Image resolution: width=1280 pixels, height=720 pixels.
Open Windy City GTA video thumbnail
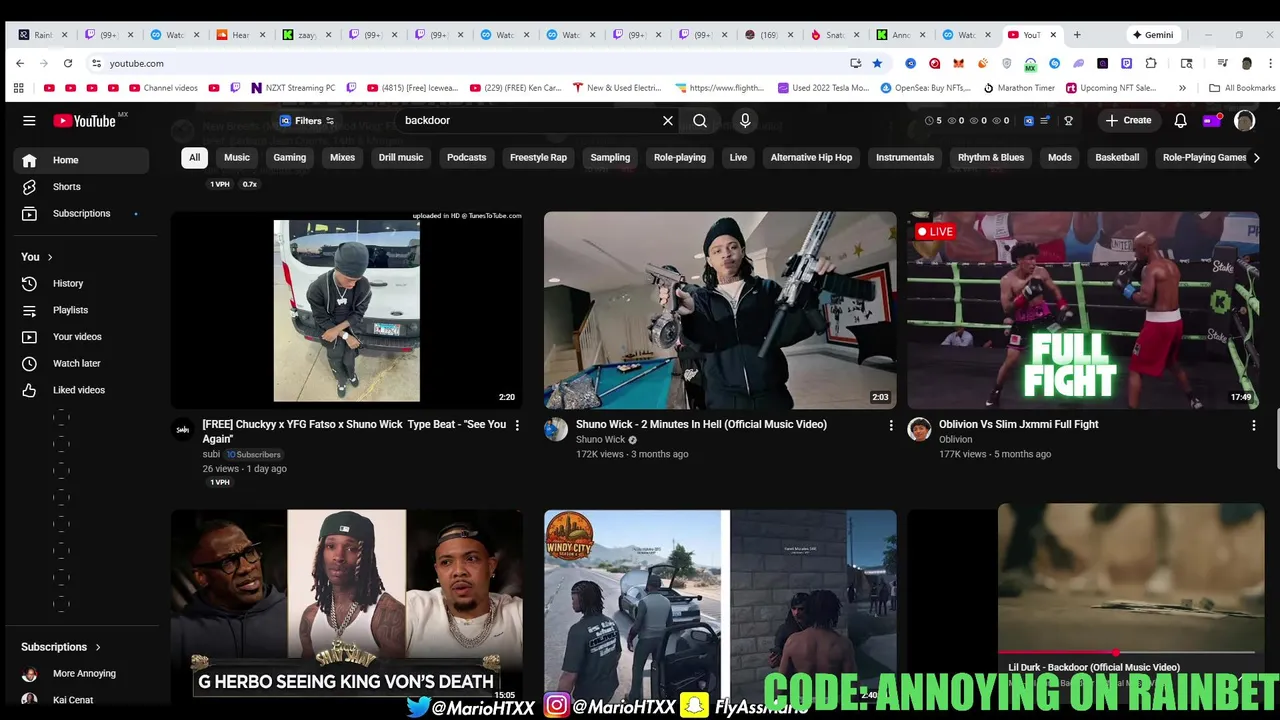pyautogui.click(x=720, y=608)
